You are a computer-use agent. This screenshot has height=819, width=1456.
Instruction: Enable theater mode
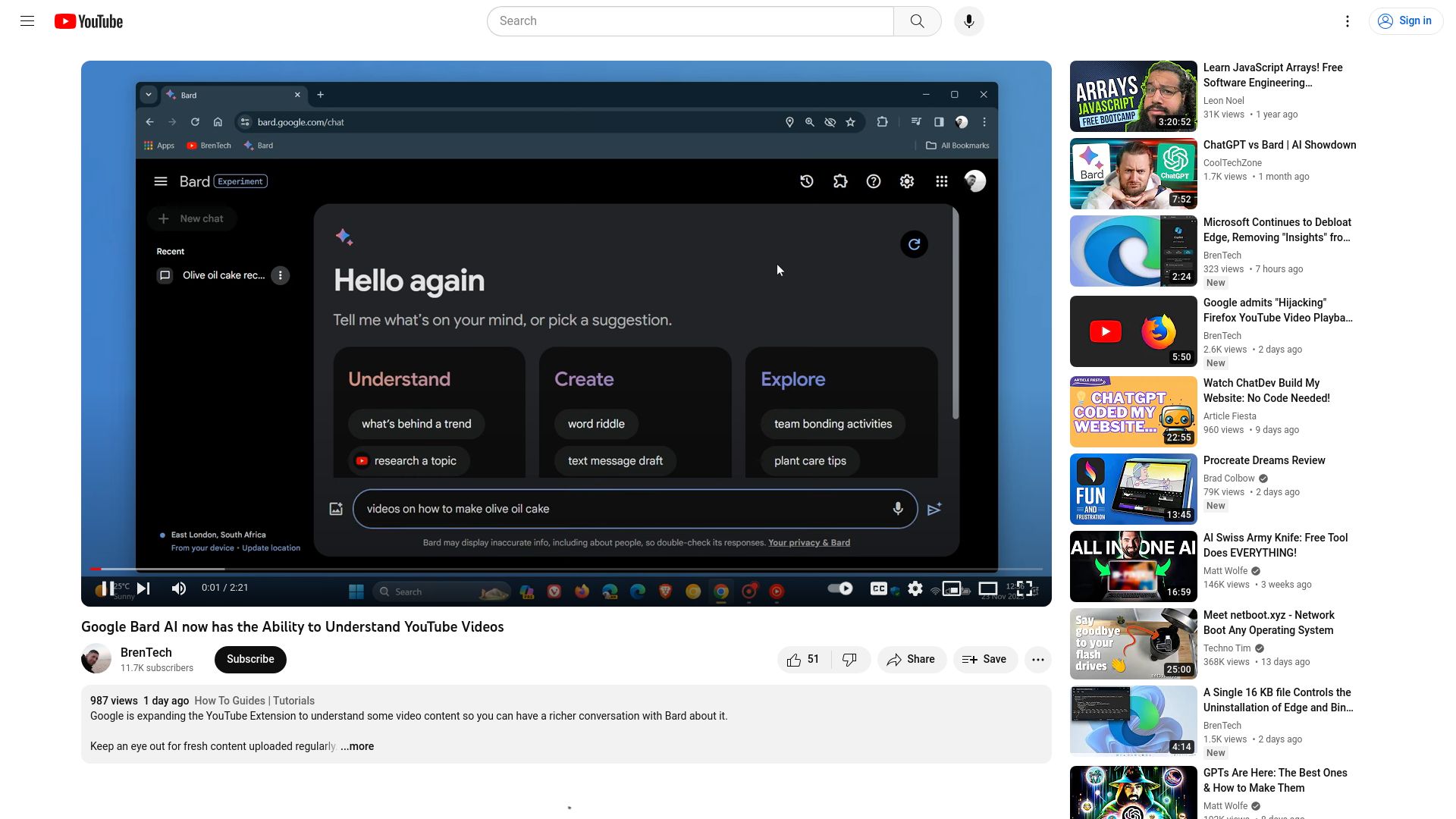pyautogui.click(x=988, y=588)
